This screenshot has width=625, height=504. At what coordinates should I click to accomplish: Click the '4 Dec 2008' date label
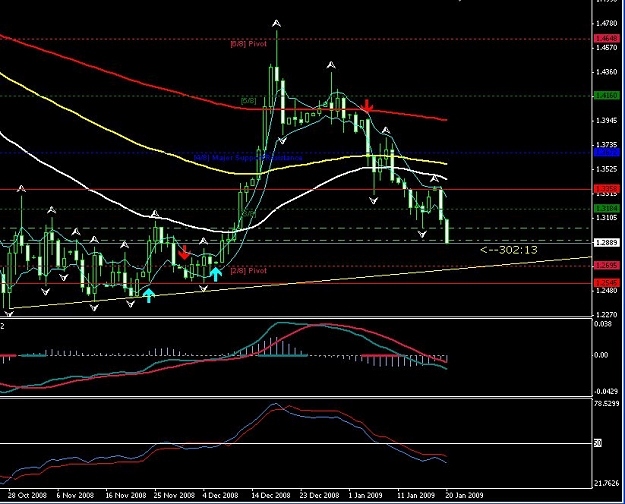[x=220, y=496]
